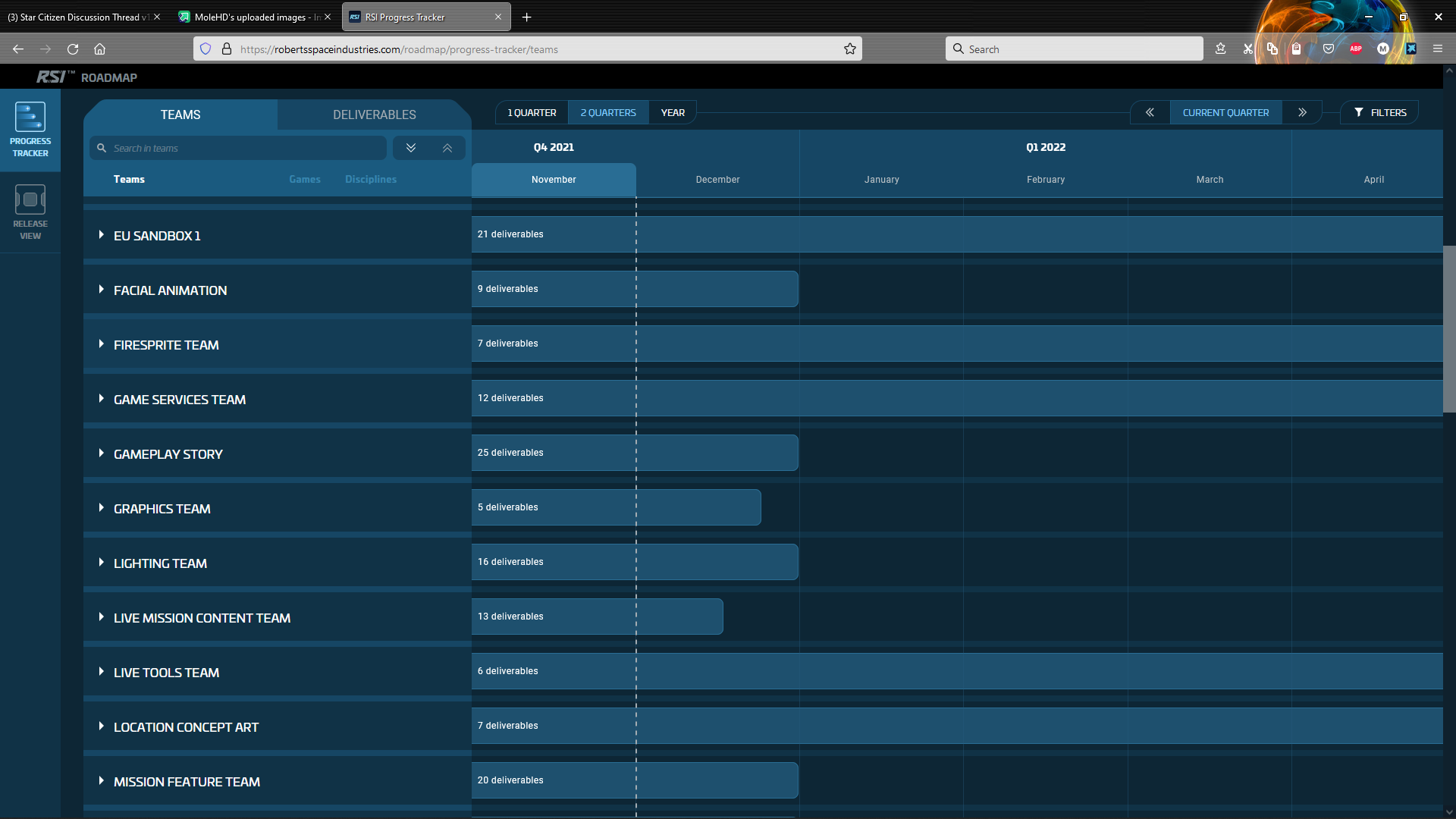Select the December month header

click(x=717, y=180)
